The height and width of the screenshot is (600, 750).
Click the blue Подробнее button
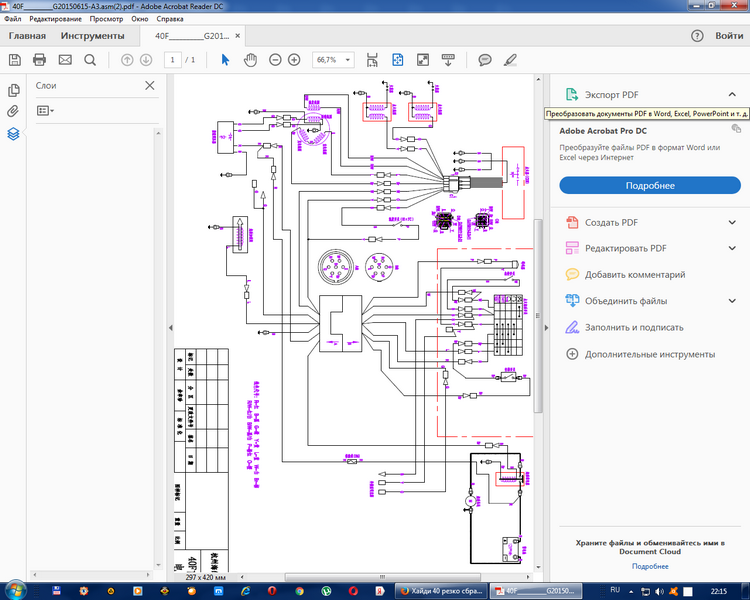[x=650, y=185]
